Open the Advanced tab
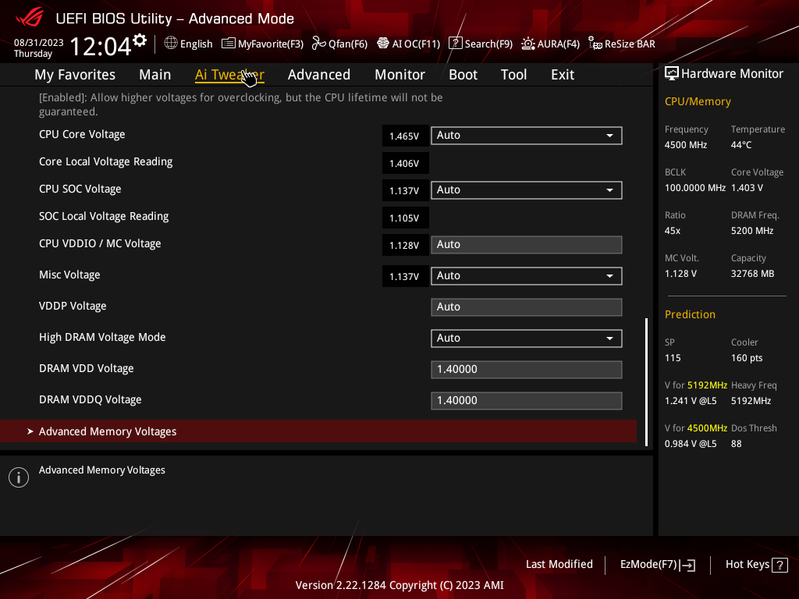Screen dimensions: 799x599 click(x=319, y=75)
